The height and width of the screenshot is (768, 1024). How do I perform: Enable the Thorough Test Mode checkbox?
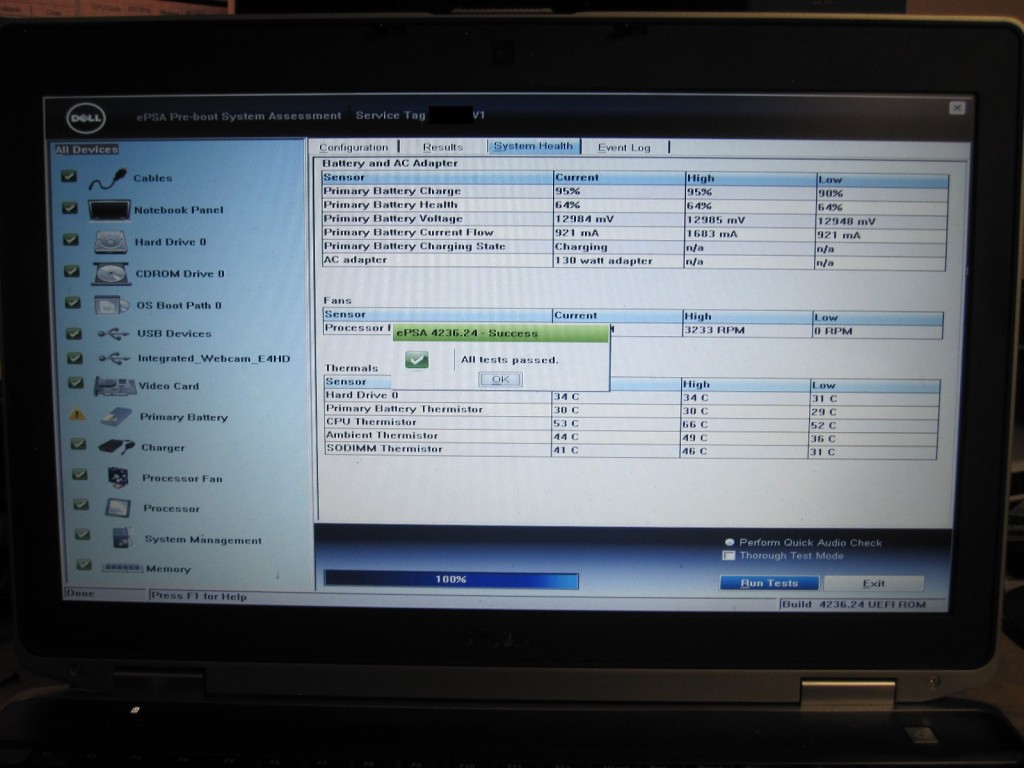point(729,556)
